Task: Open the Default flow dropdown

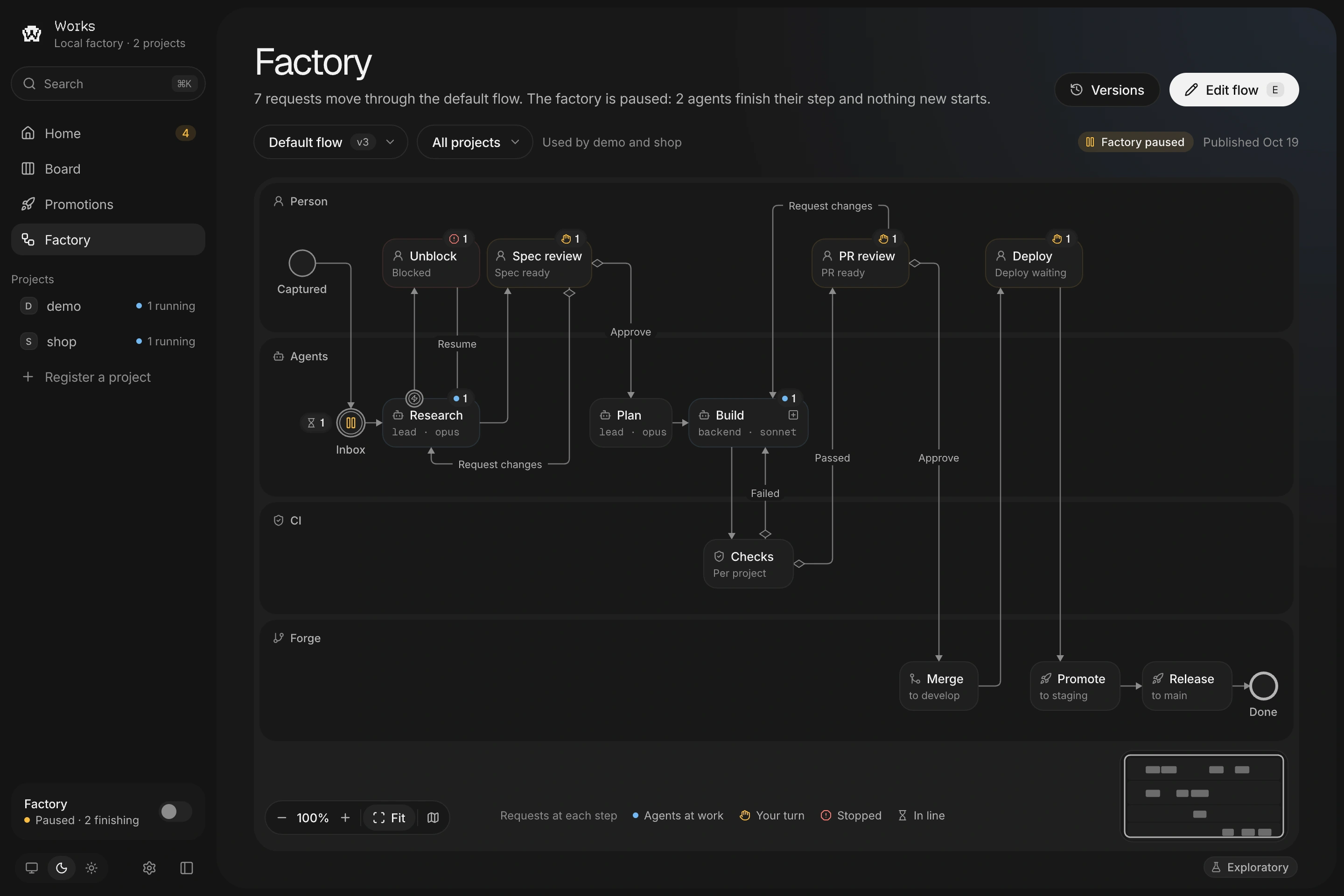Action: pos(330,142)
